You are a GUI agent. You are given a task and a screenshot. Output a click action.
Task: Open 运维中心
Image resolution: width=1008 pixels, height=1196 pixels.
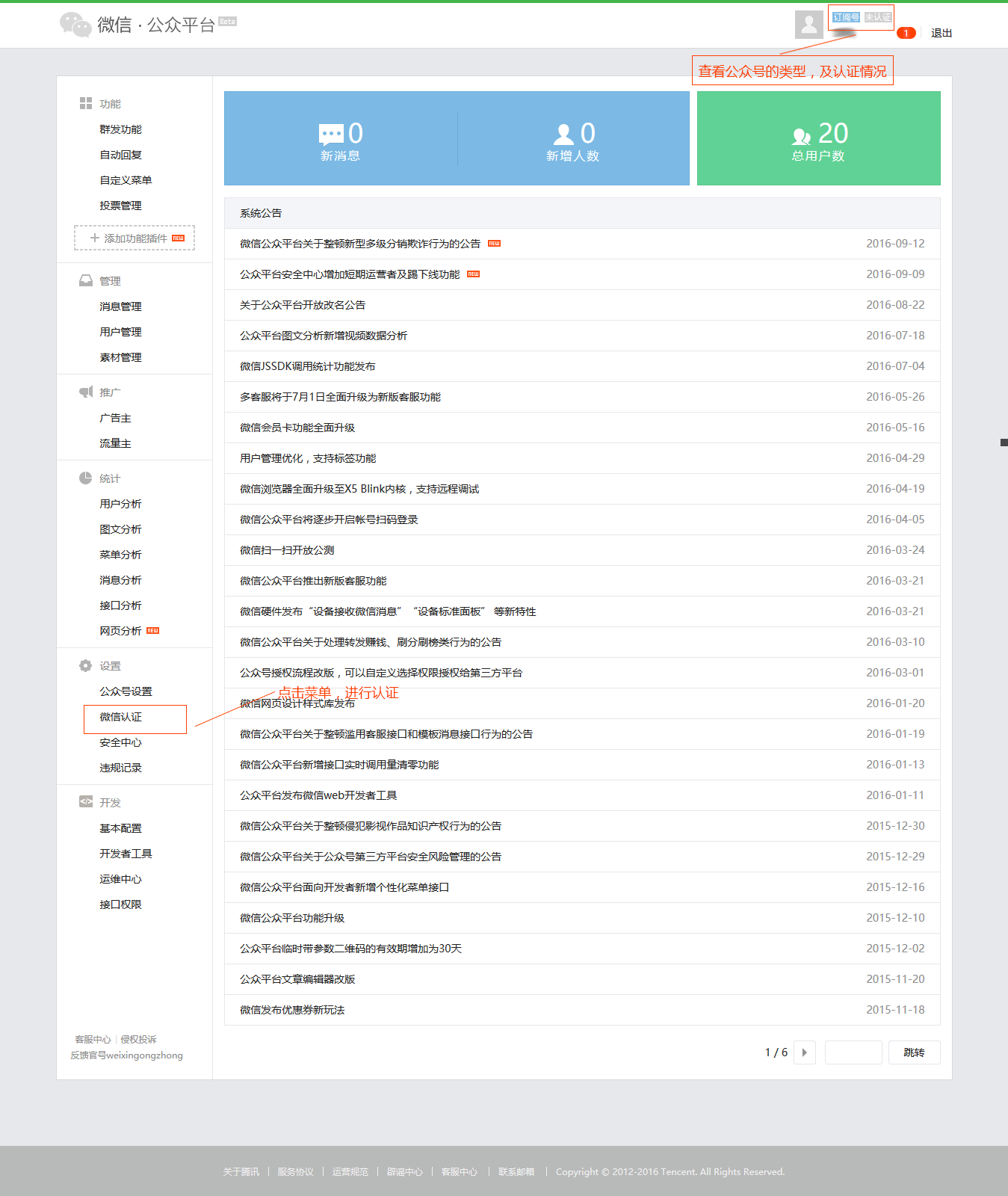120,879
